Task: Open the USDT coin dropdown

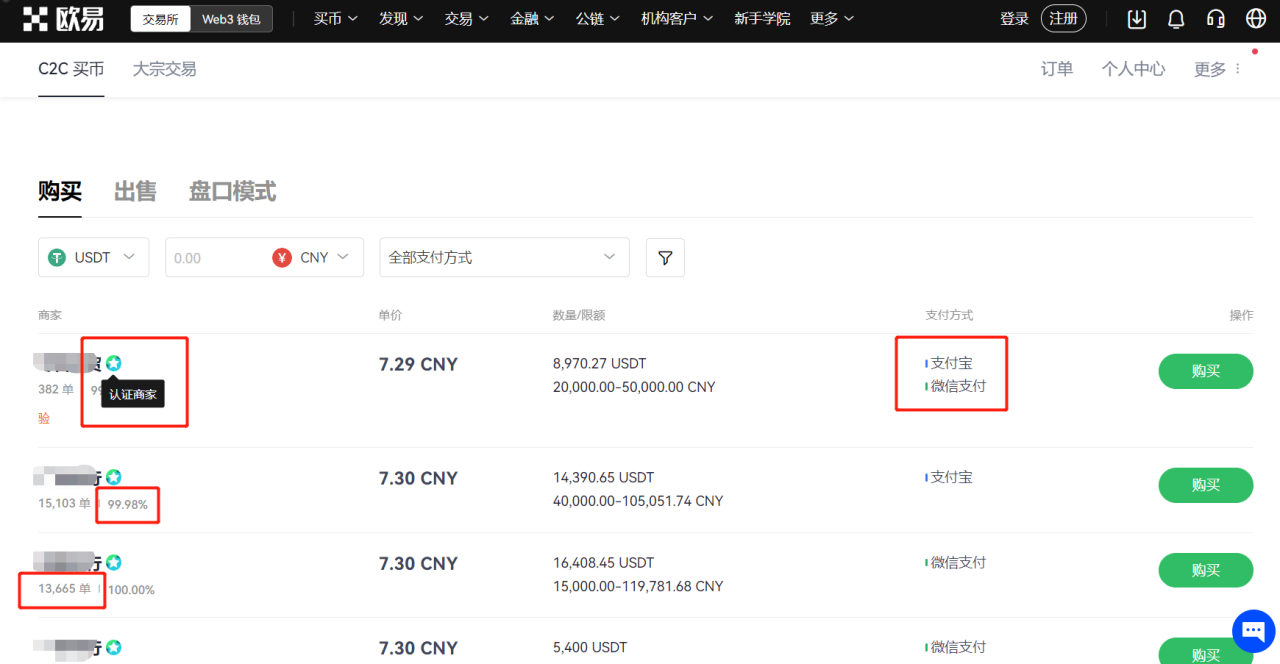Action: point(93,257)
